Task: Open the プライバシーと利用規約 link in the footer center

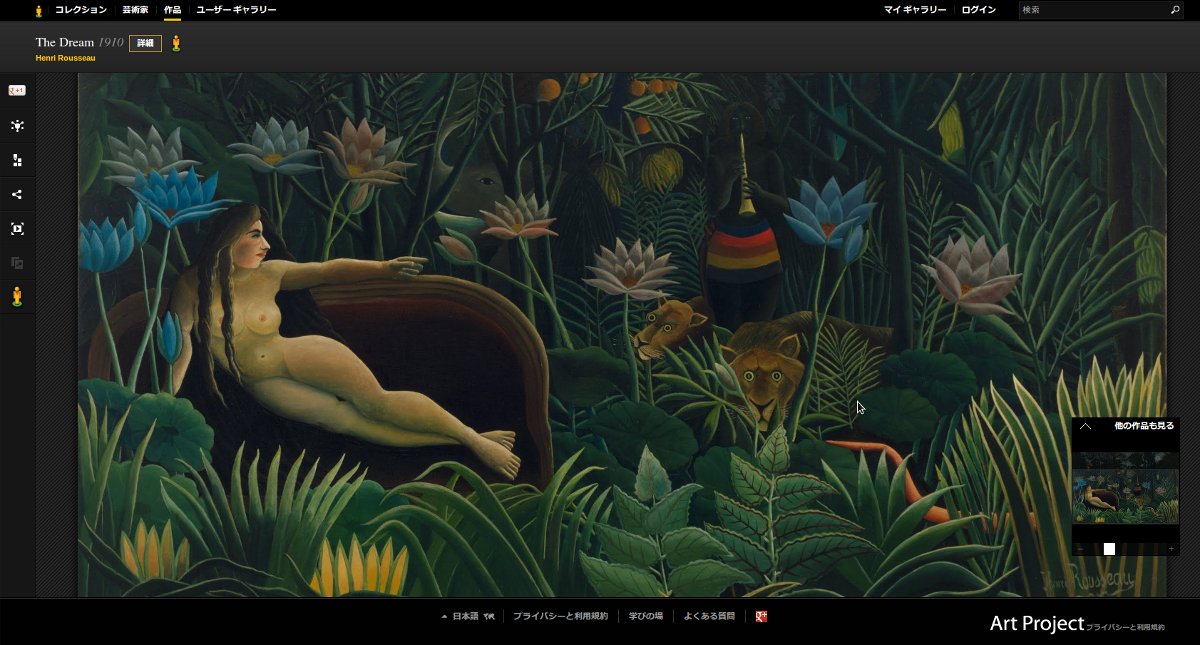Action: 560,616
